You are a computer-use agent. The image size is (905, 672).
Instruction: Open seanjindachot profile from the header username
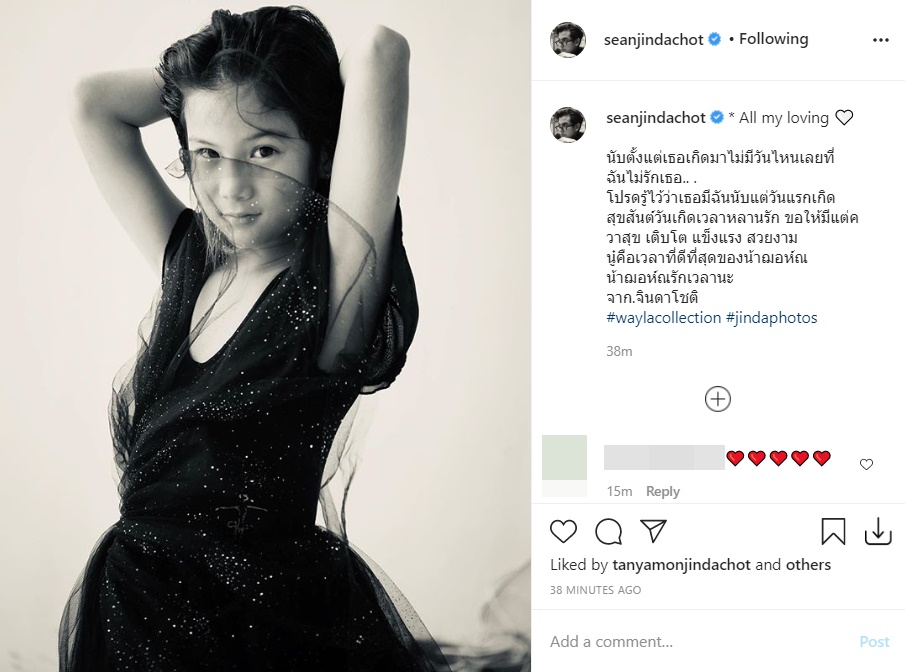point(654,40)
